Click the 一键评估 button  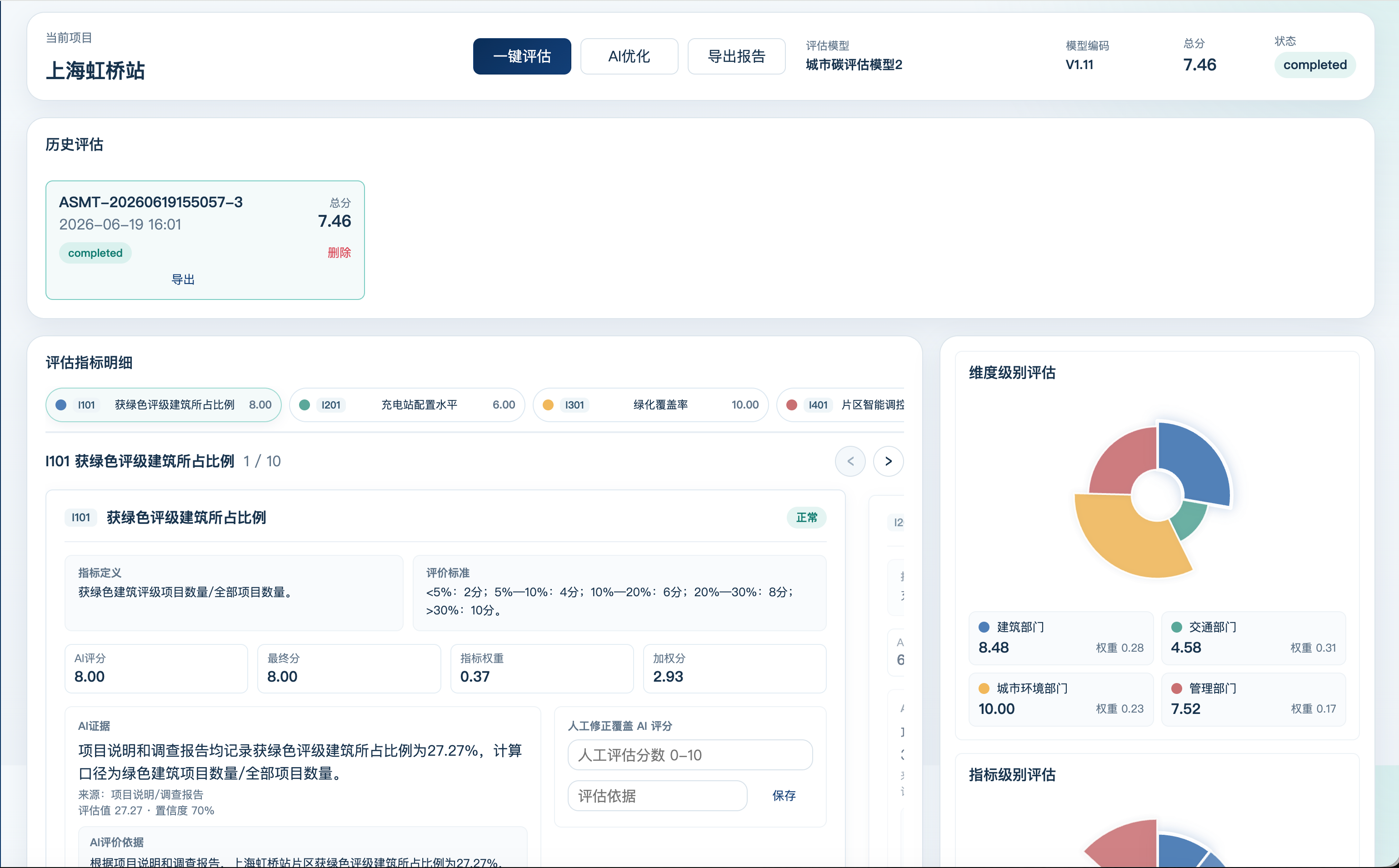(x=522, y=56)
